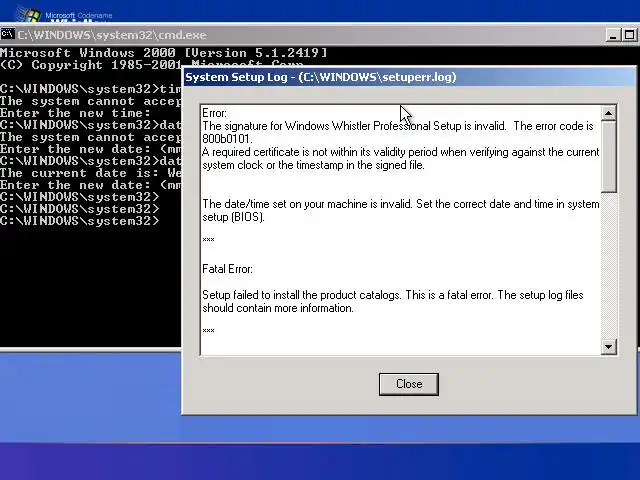Click 'A required certificate is not within' line
Viewport: 640px width, 480px height.
tap(400, 152)
